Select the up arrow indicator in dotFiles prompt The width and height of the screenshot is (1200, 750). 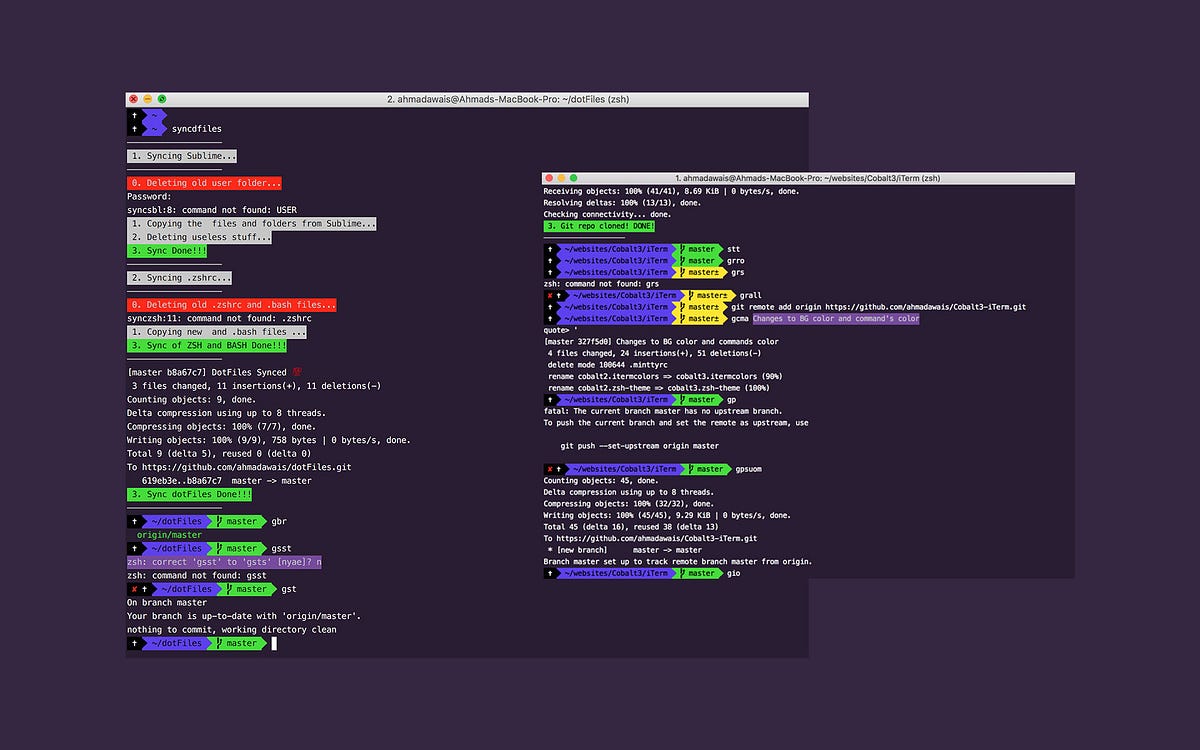[x=135, y=521]
